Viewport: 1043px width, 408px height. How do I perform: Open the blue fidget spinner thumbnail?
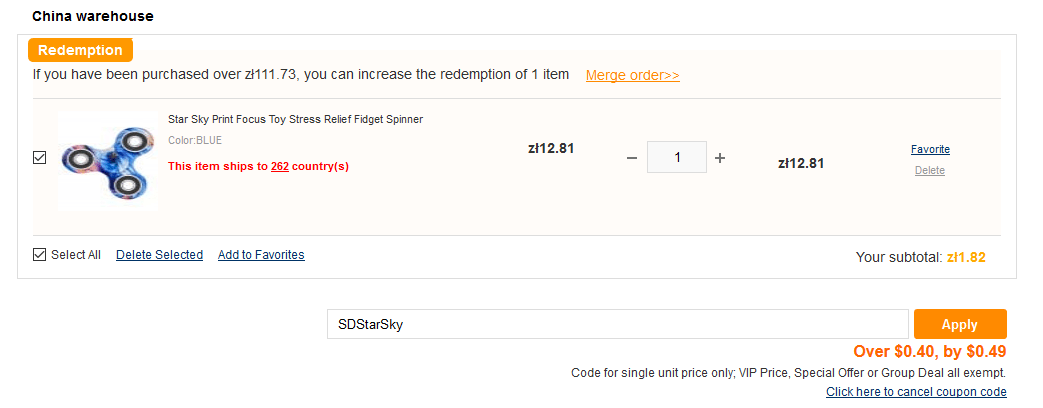(108, 160)
